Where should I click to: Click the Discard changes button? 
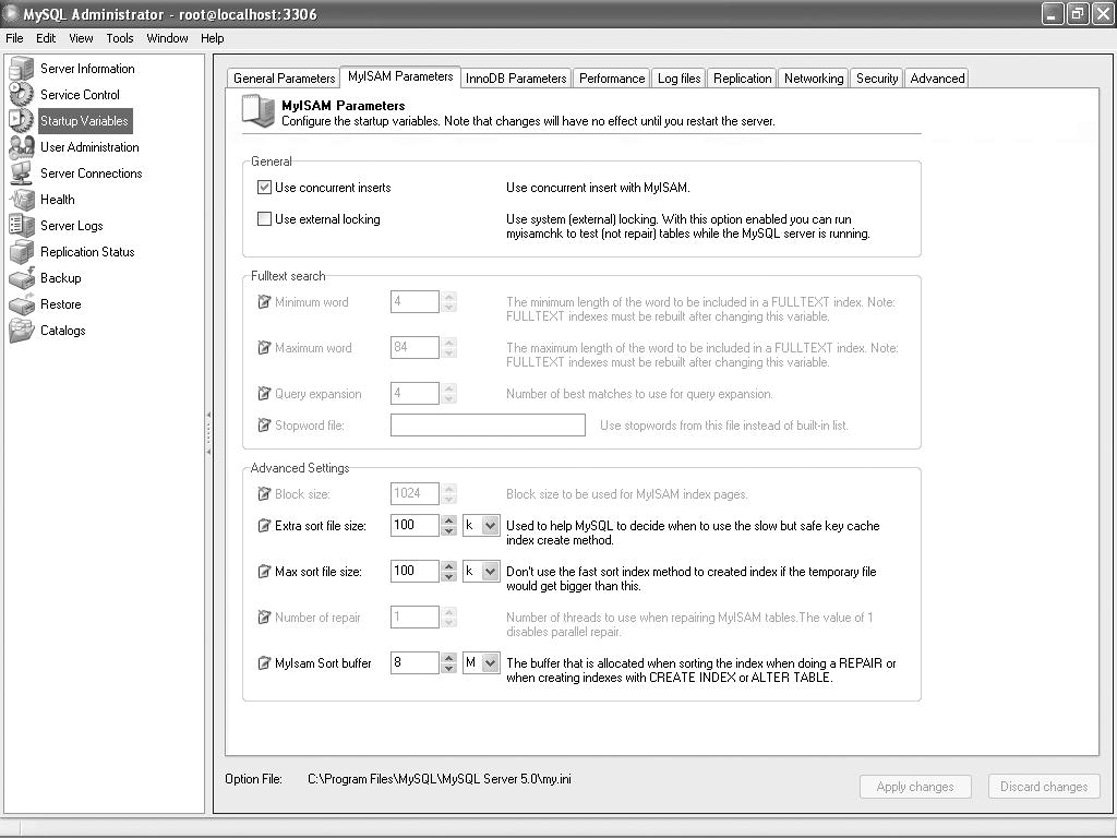[1044, 787]
